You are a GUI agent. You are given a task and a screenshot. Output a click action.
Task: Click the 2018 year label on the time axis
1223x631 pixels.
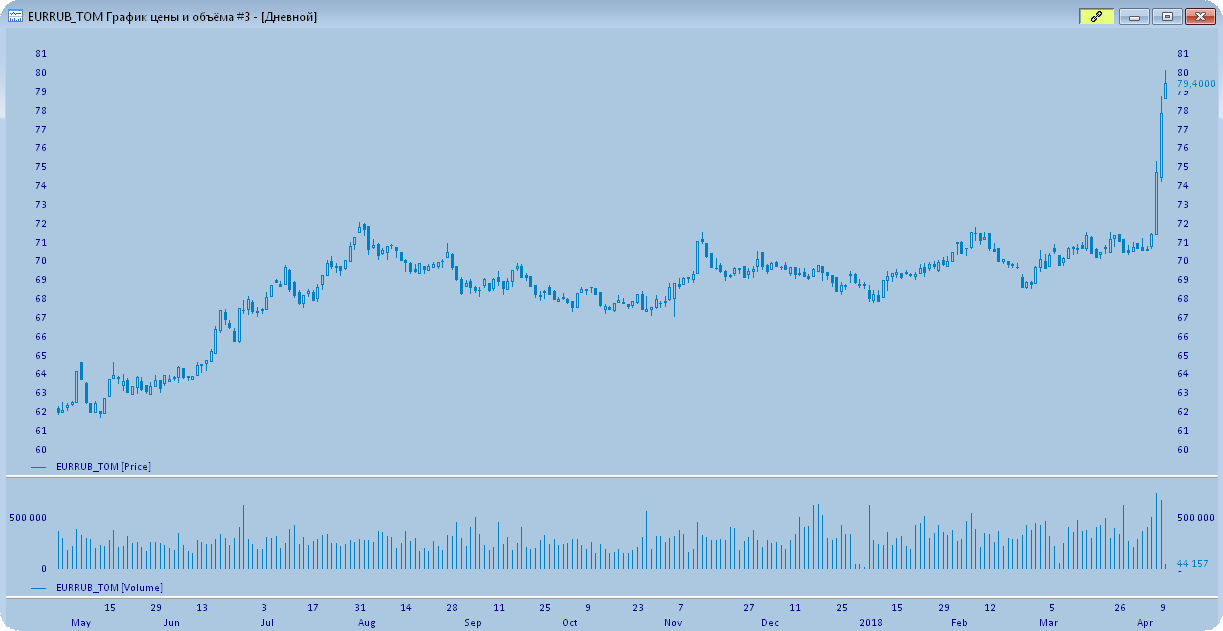pos(870,622)
